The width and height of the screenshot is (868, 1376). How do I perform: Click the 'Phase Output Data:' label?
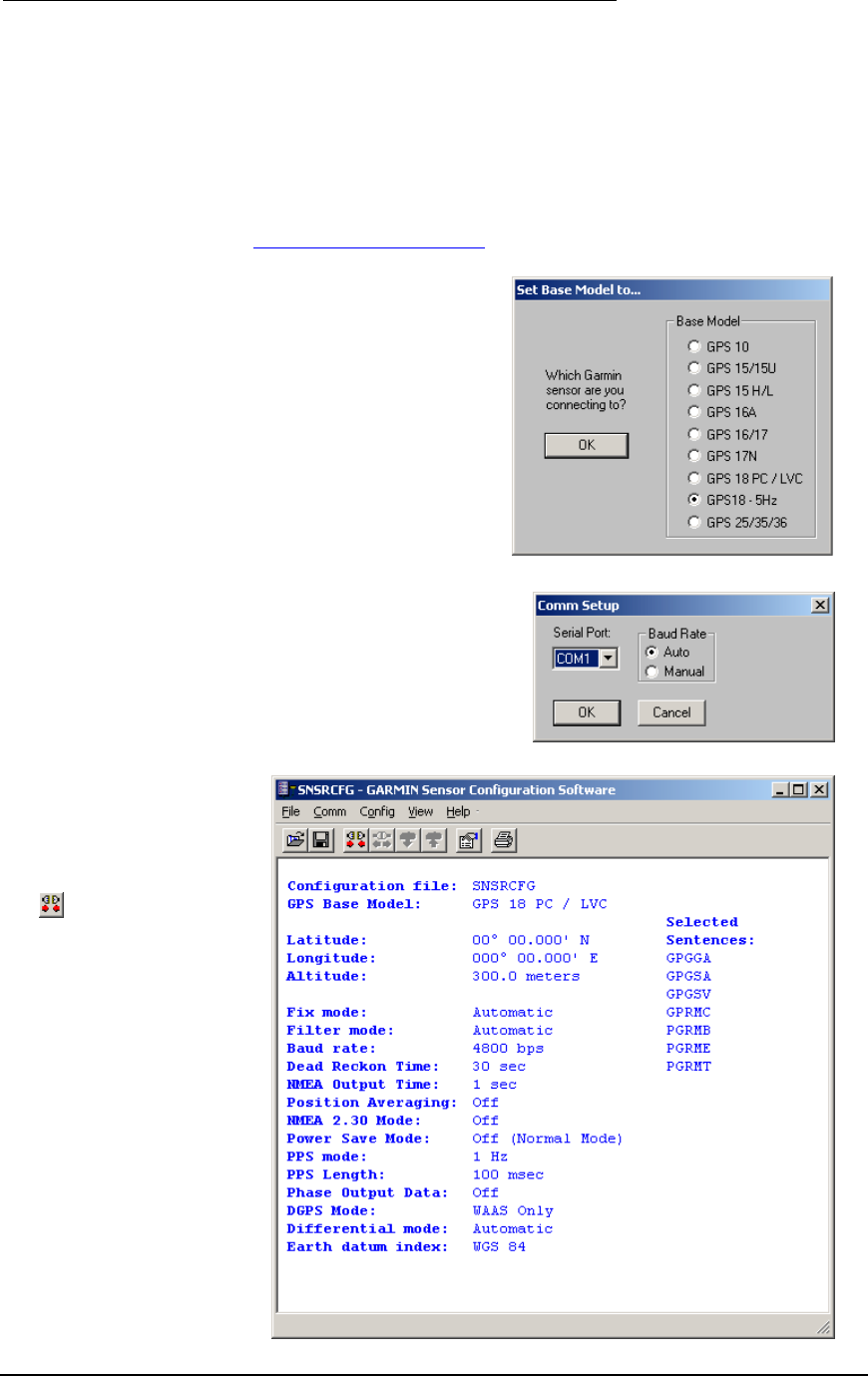[368, 1192]
